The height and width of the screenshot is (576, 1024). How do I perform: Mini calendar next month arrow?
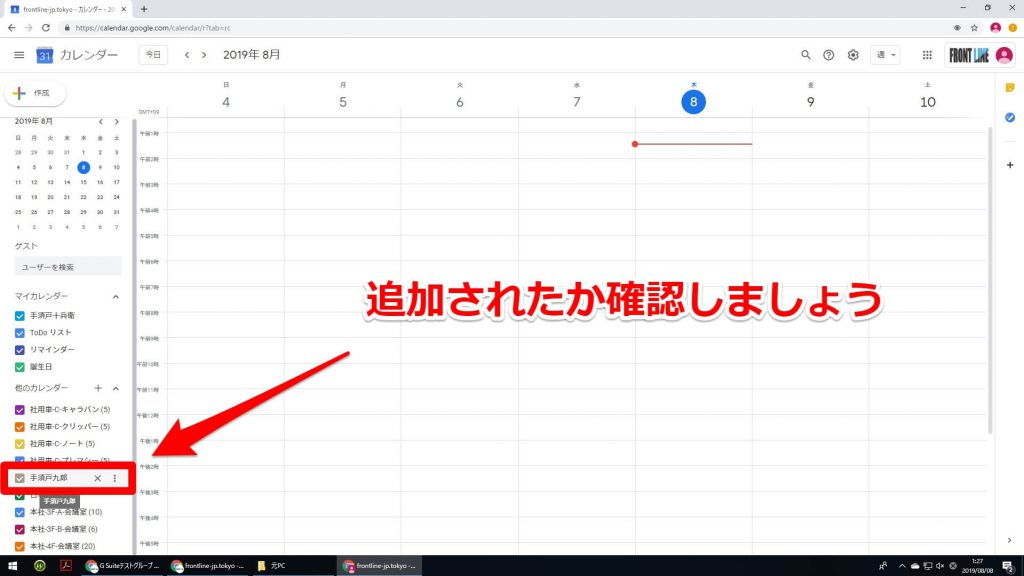coord(116,121)
